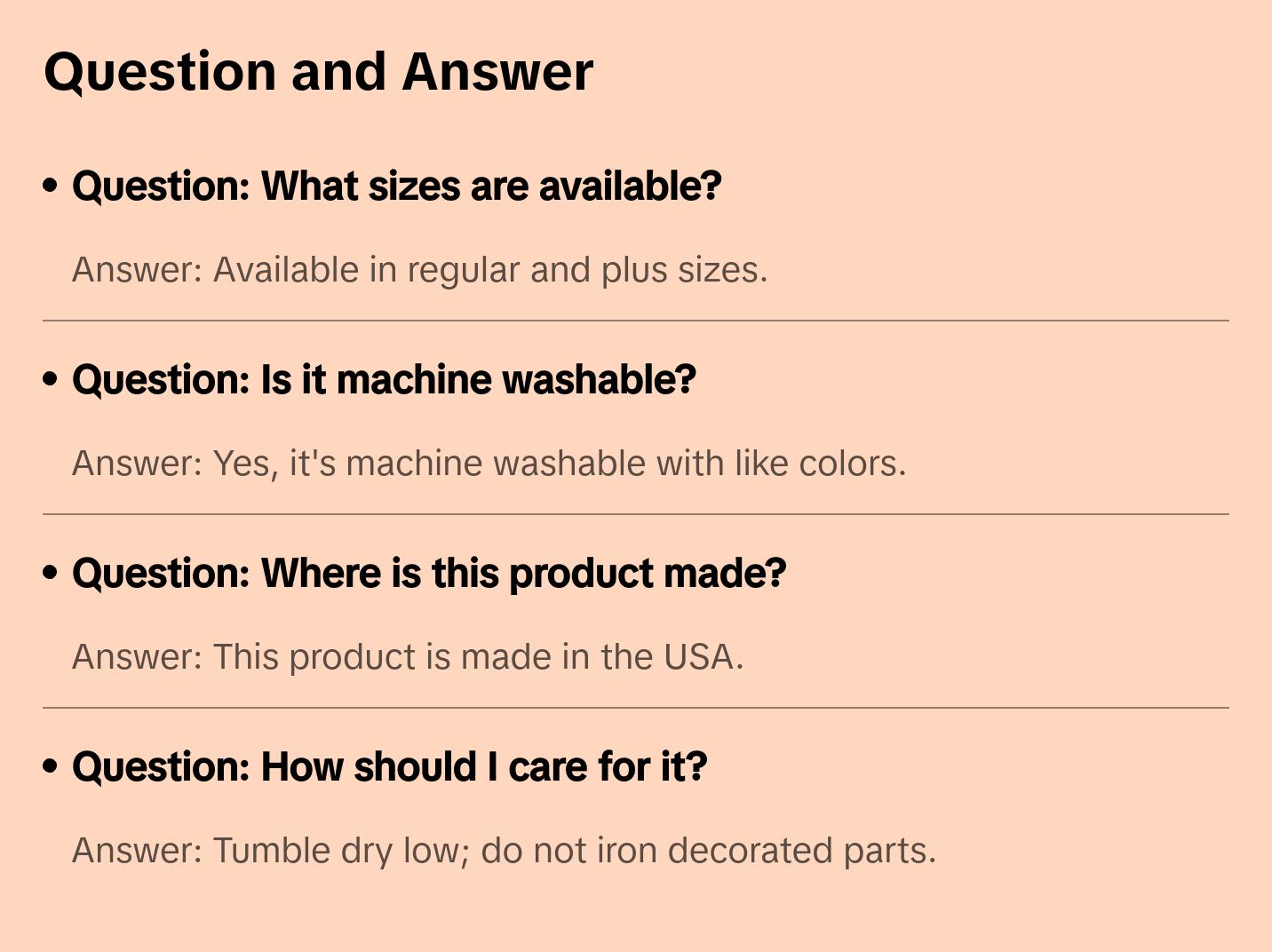Select the "Where is this product made?" question
The height and width of the screenshot is (952, 1272).
pos(429,574)
